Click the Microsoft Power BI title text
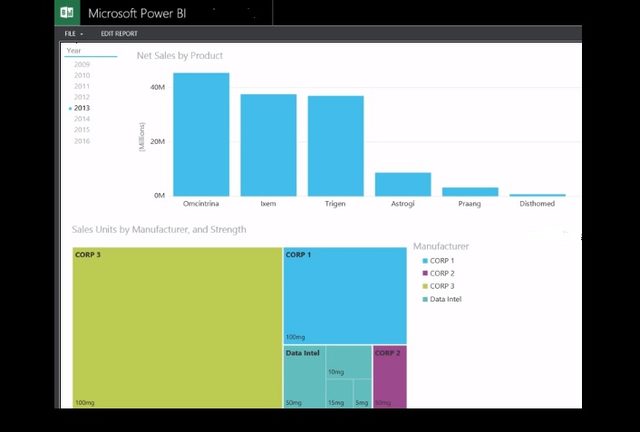The image size is (640, 432). click(x=137, y=13)
